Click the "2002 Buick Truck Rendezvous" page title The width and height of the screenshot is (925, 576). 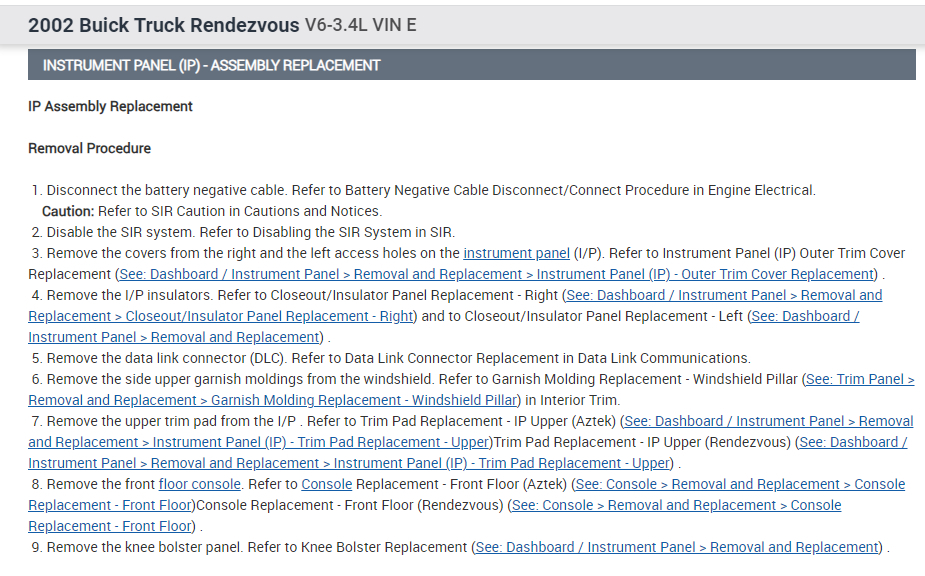[x=163, y=24]
